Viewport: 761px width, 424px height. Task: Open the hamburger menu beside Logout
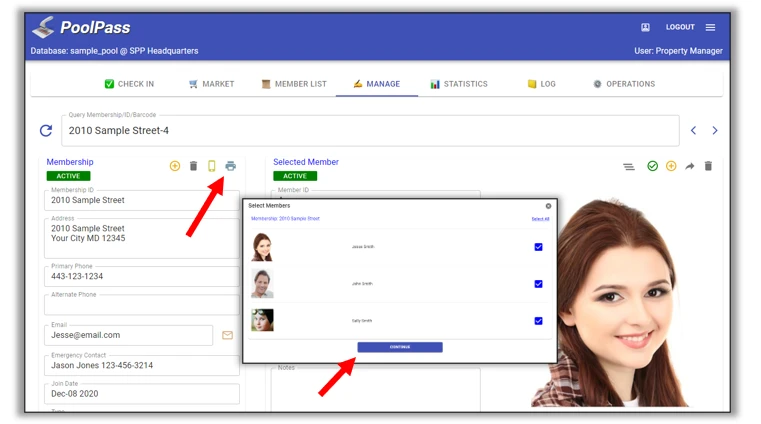(710, 27)
